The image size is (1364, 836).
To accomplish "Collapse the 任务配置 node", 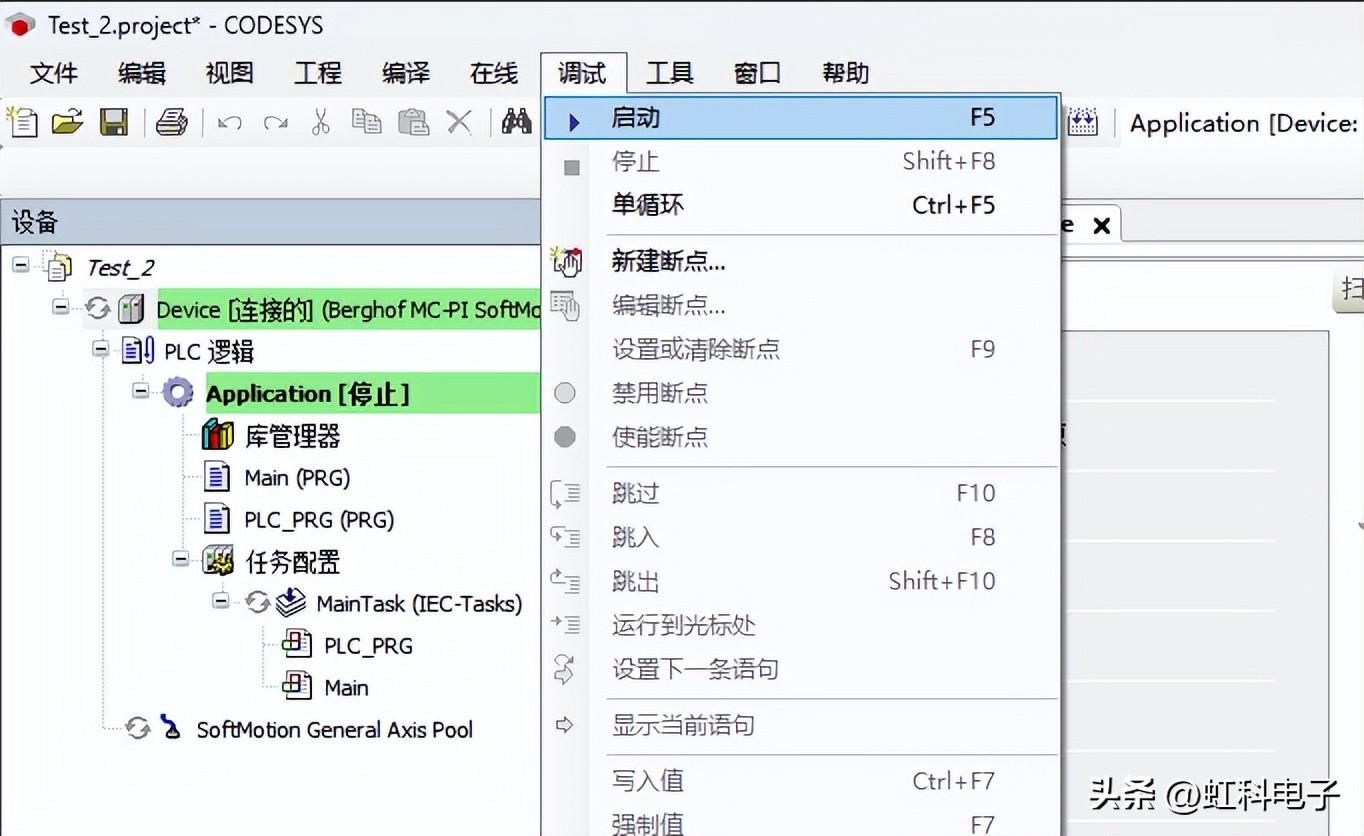I will pos(180,559).
